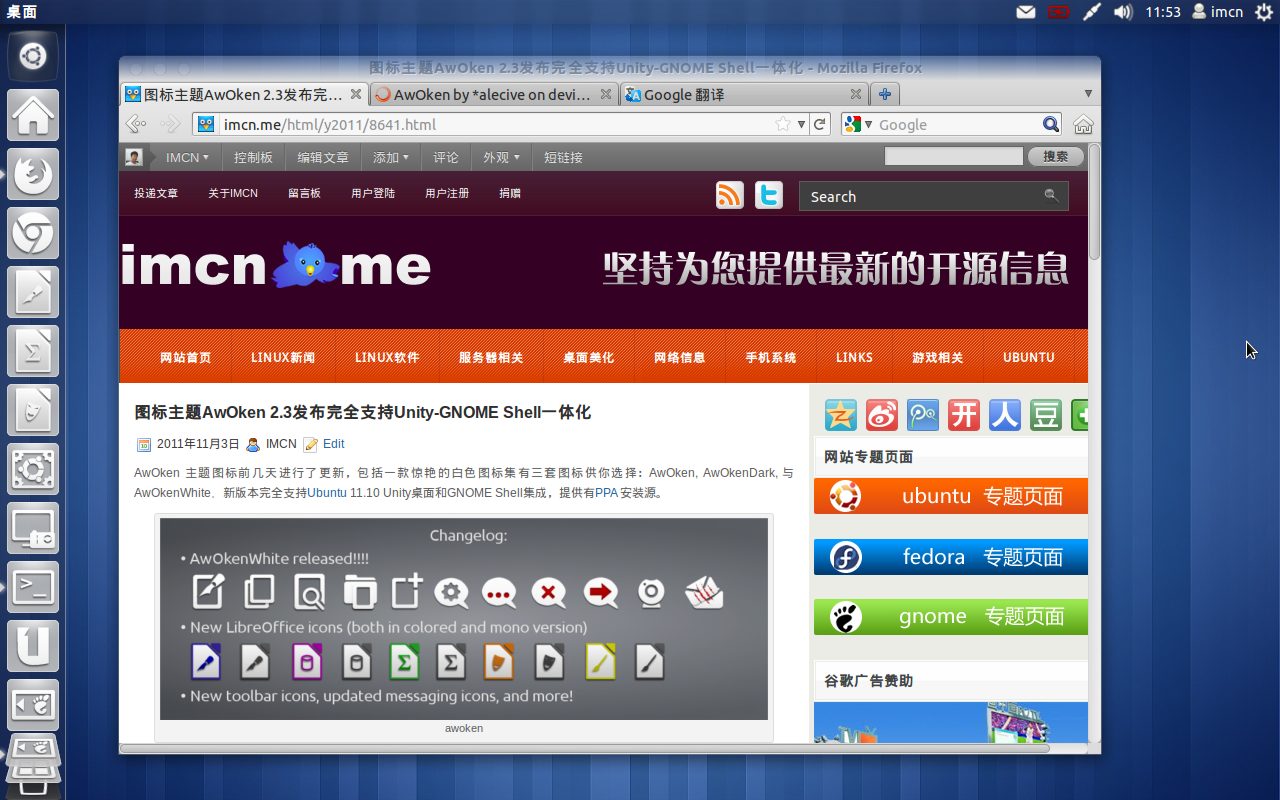Open the URL history dropdown arrow
The width and height of the screenshot is (1280, 800).
(801, 124)
